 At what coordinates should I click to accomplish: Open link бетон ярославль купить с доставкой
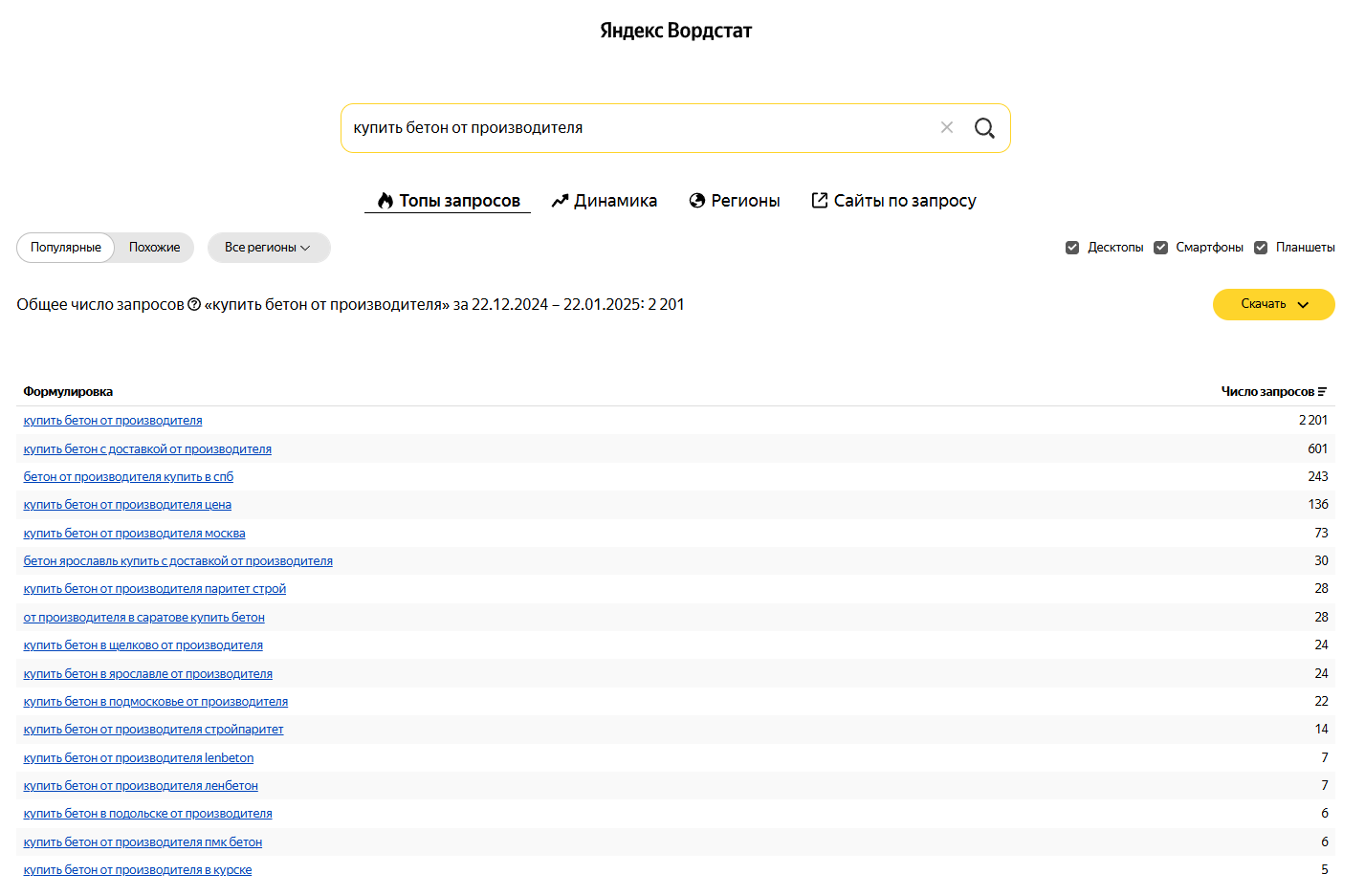(178, 561)
